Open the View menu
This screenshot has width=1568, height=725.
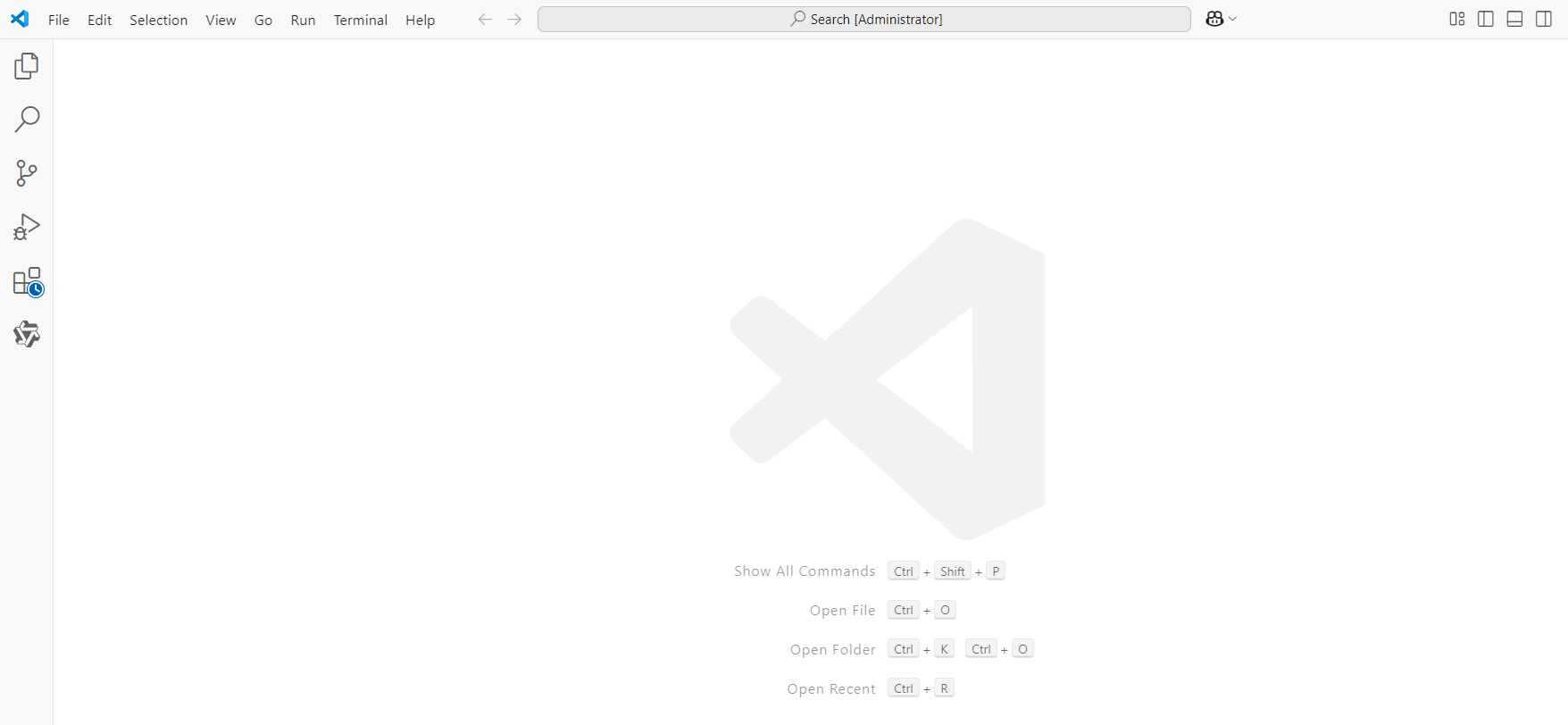[x=221, y=20]
